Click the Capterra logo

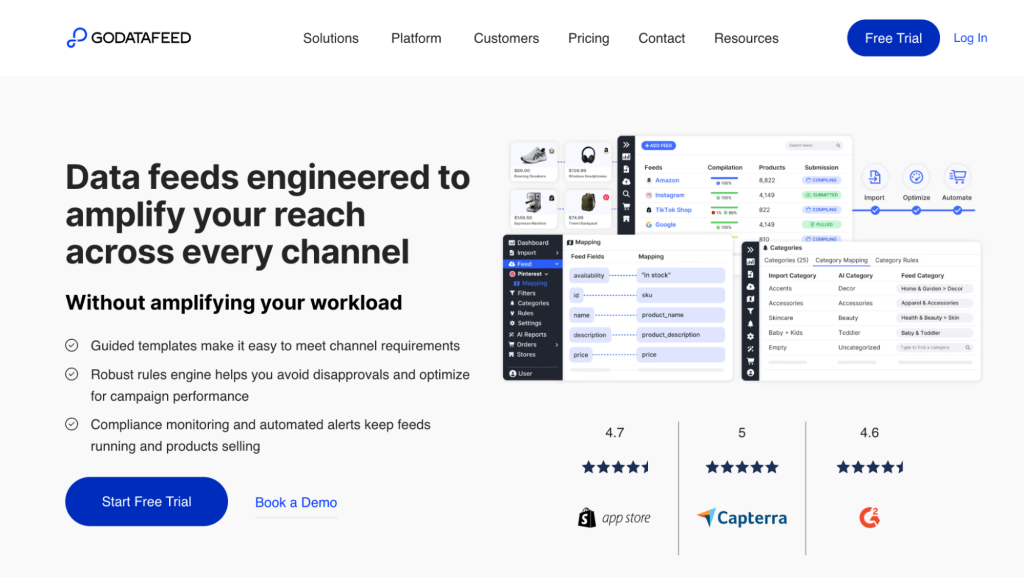click(742, 518)
